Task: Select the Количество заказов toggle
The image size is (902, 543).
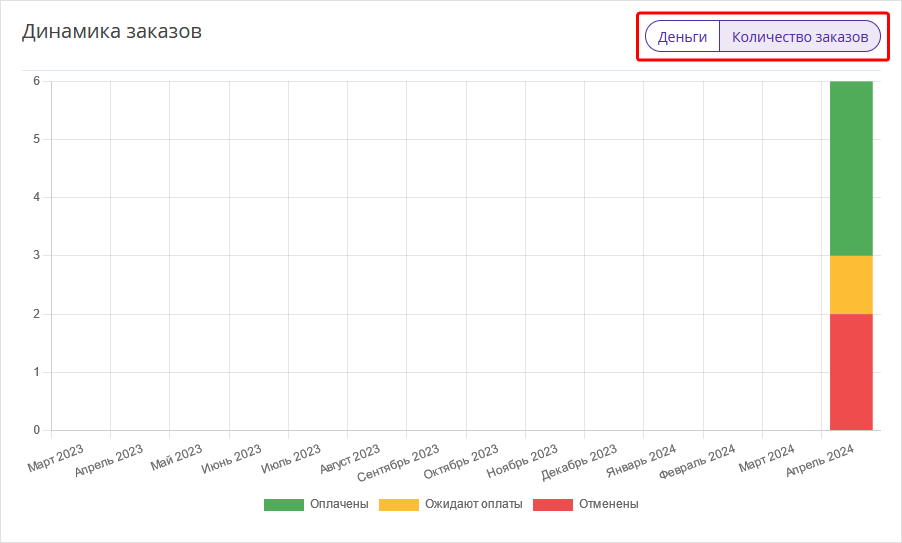Action: click(x=800, y=37)
